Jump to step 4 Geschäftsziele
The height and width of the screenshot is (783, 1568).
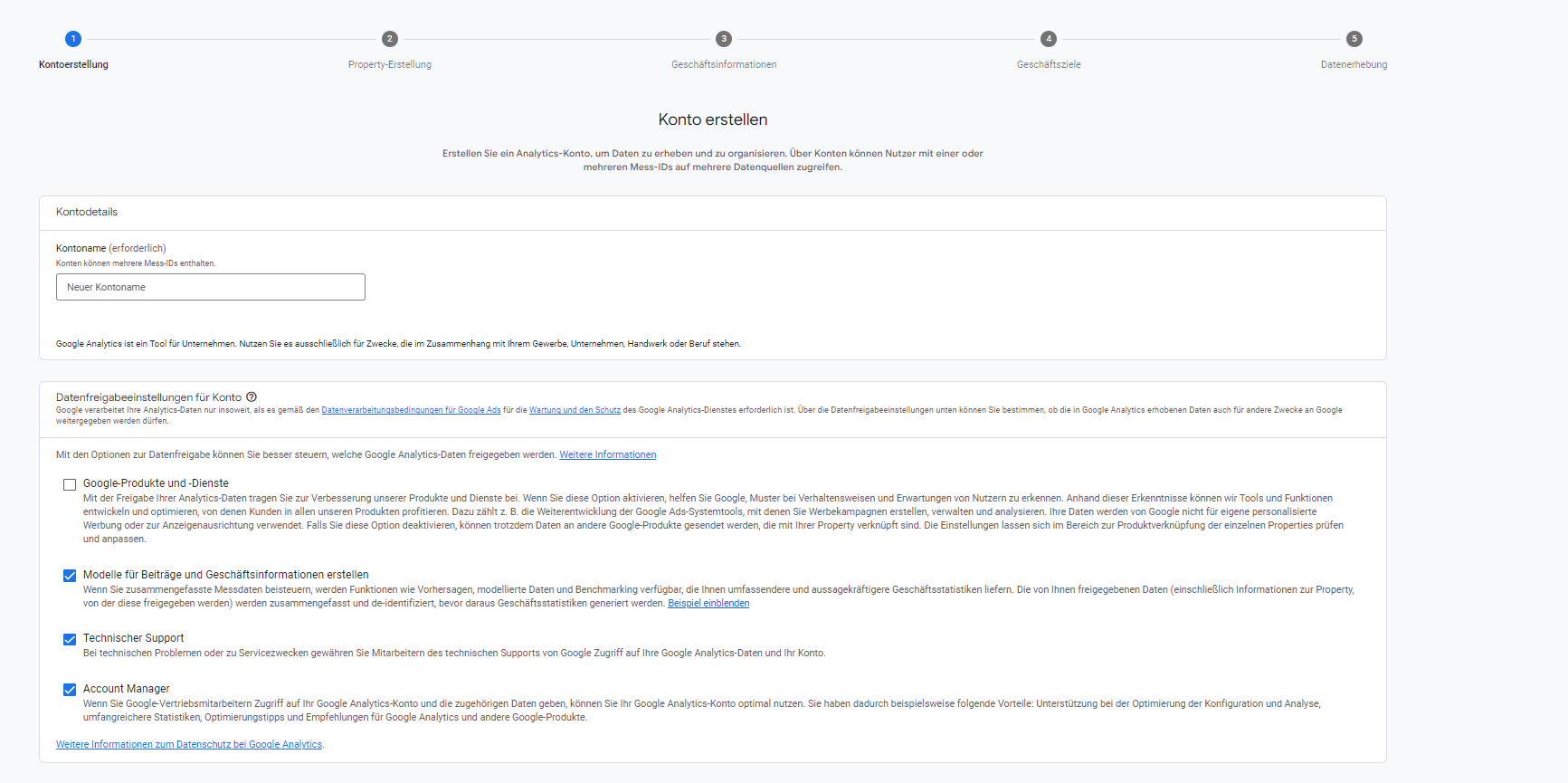(x=1048, y=39)
